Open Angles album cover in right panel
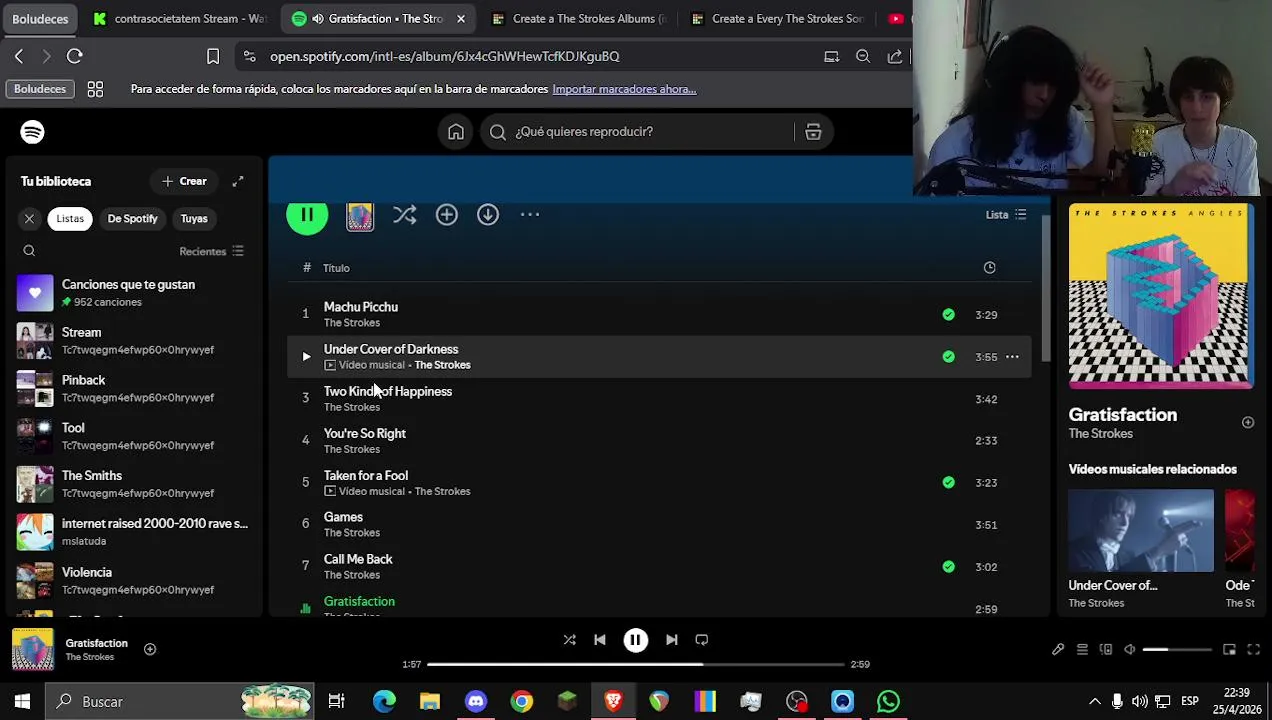Screen dimensions: 1272x720 pos(1160,296)
